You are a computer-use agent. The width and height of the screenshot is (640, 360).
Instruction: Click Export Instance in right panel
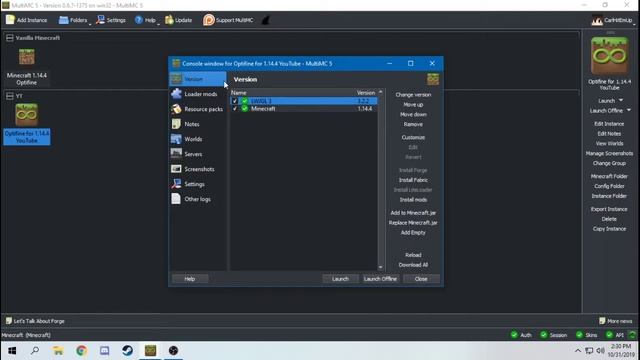(609, 209)
